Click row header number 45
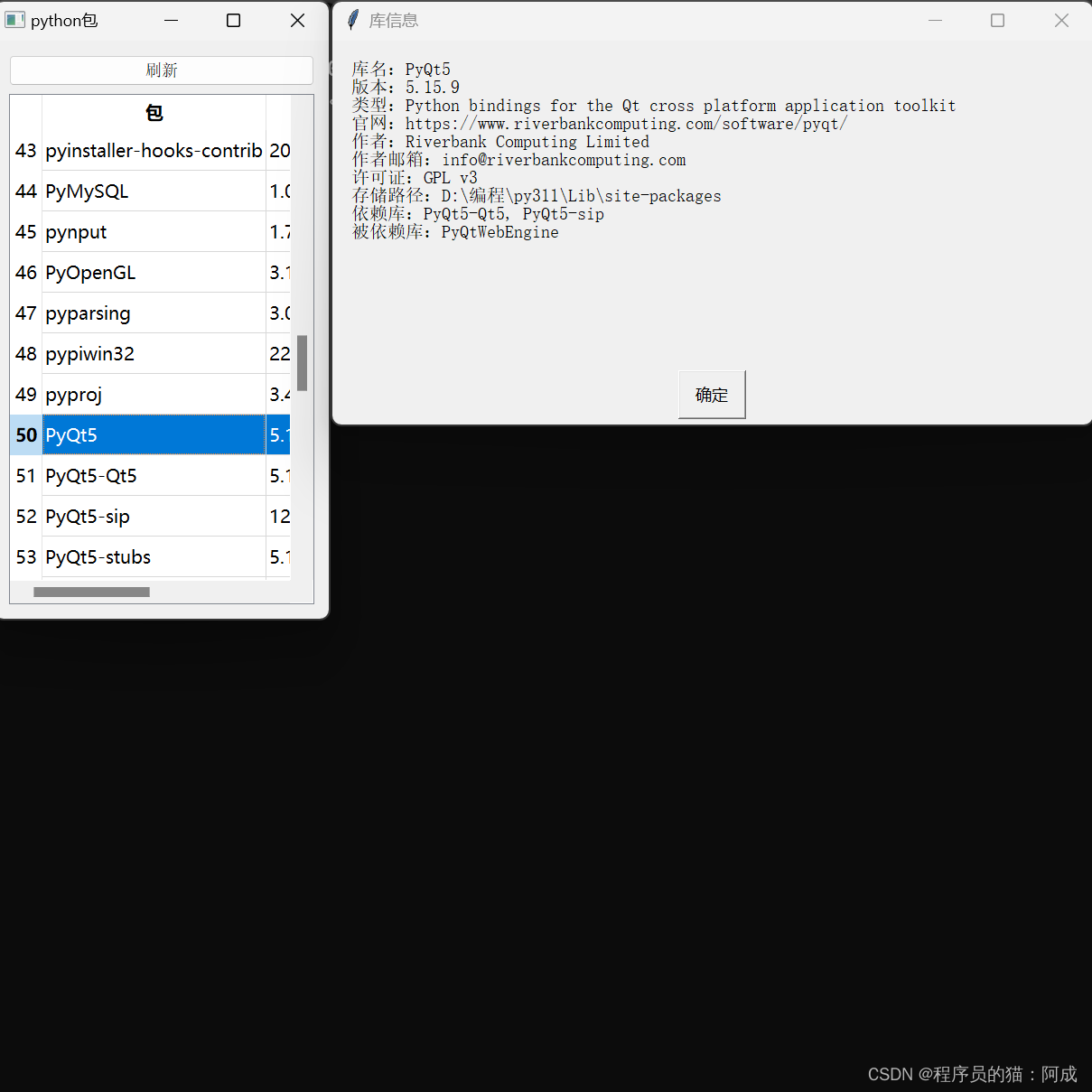Screen dimensions: 1092x1092 click(x=26, y=232)
